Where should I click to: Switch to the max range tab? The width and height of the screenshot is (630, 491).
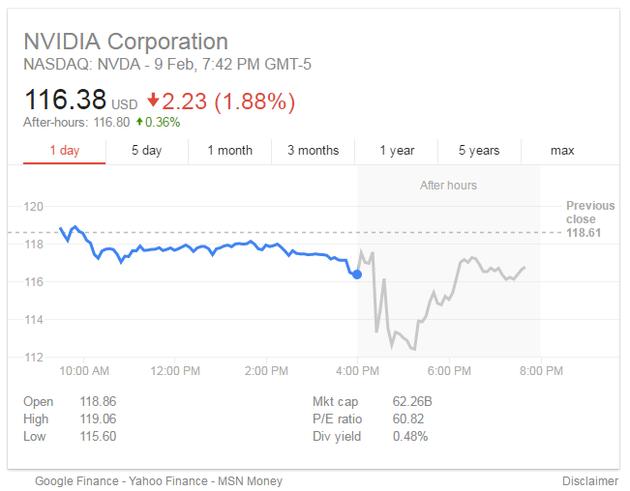562,151
